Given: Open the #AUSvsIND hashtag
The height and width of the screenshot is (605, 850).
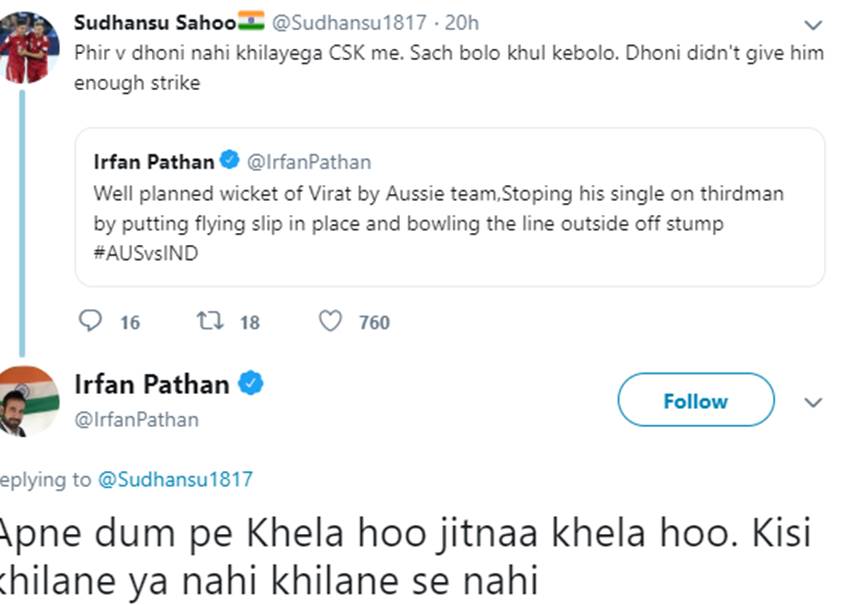Looking at the screenshot, I should tap(147, 254).
